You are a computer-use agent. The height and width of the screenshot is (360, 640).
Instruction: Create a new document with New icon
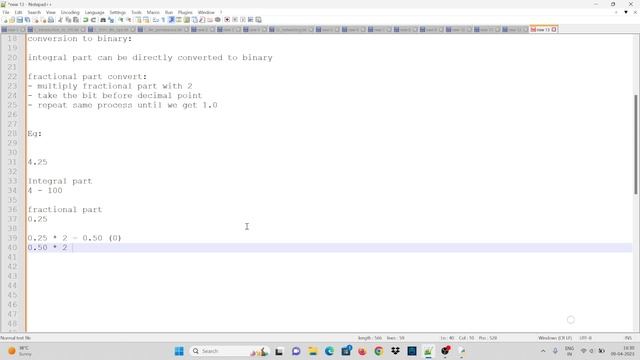tap(5, 20)
